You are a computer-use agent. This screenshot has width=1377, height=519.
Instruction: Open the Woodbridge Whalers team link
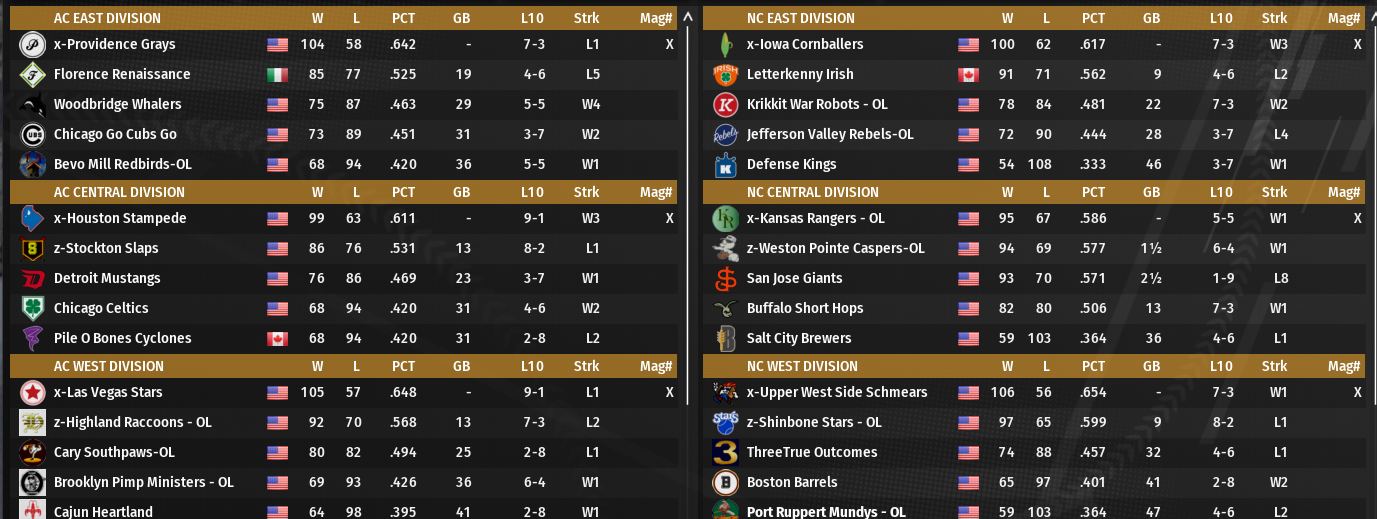(117, 105)
